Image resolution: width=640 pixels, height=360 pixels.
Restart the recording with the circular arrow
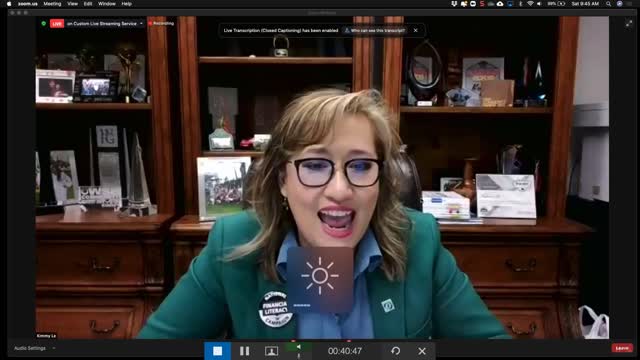(396, 351)
